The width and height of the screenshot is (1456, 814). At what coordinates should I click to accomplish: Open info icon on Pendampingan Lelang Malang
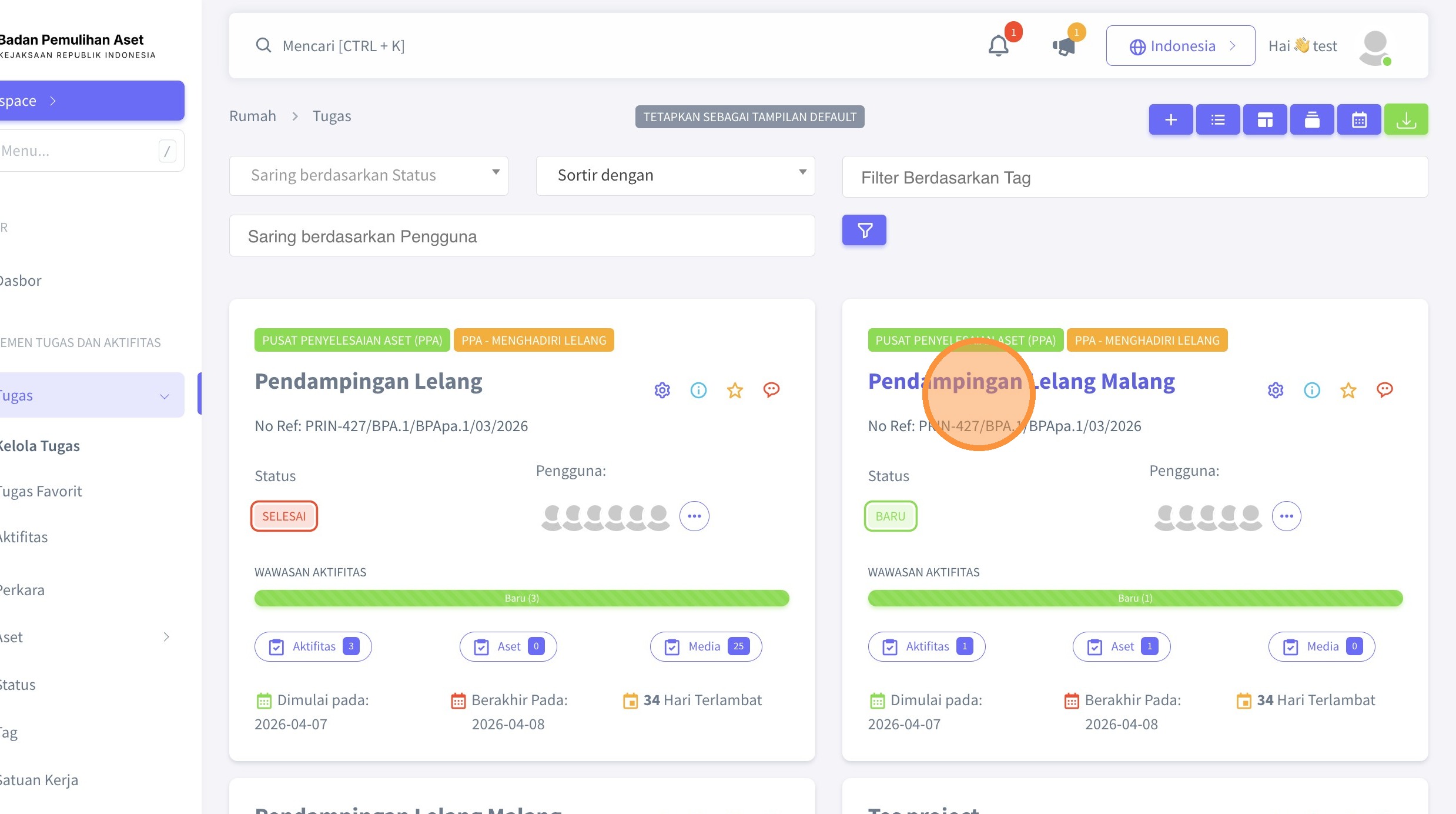tap(1312, 390)
